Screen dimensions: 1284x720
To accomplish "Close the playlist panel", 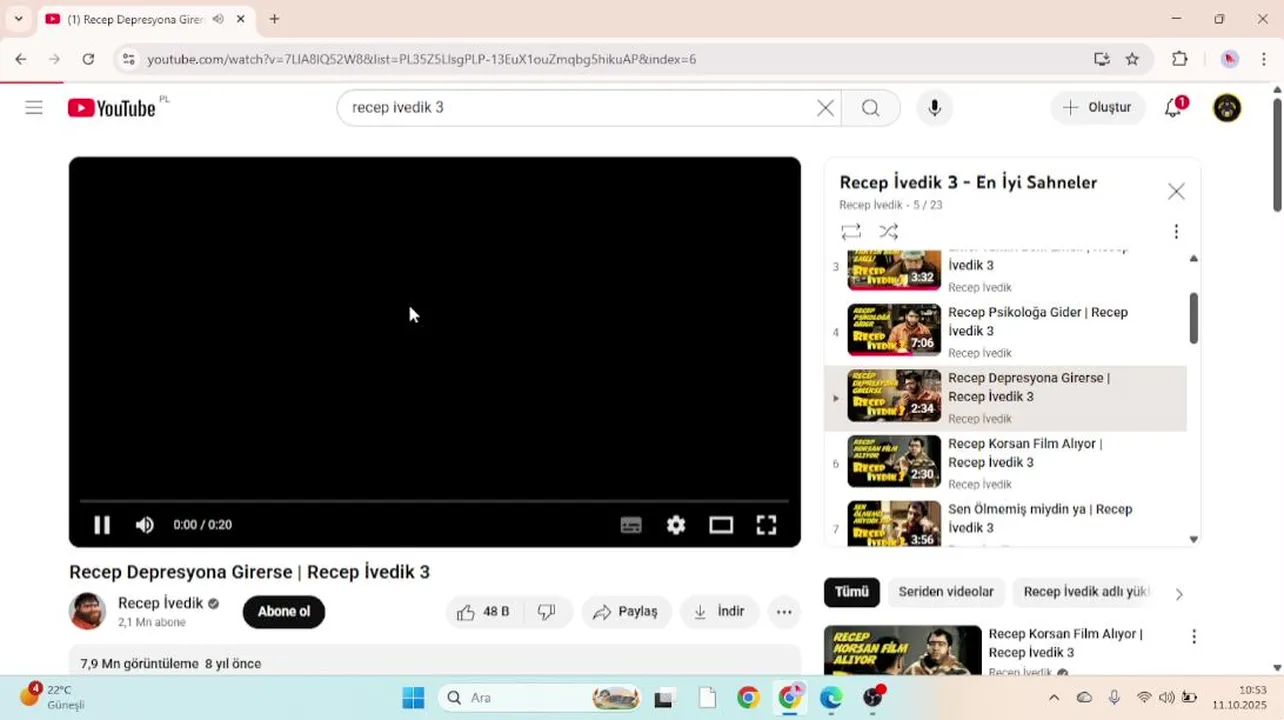I will (1176, 191).
